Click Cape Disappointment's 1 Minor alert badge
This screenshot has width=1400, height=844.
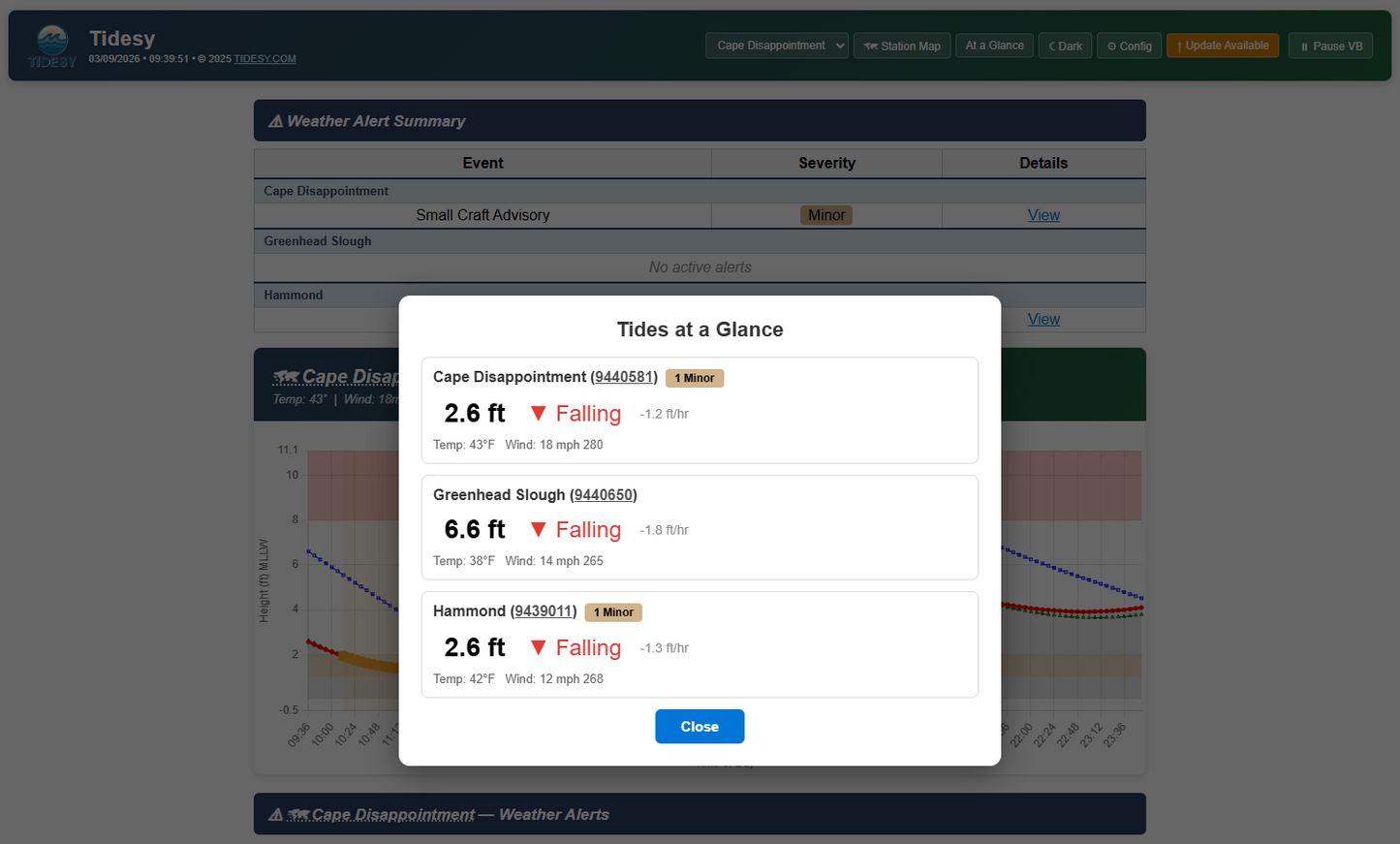695,378
